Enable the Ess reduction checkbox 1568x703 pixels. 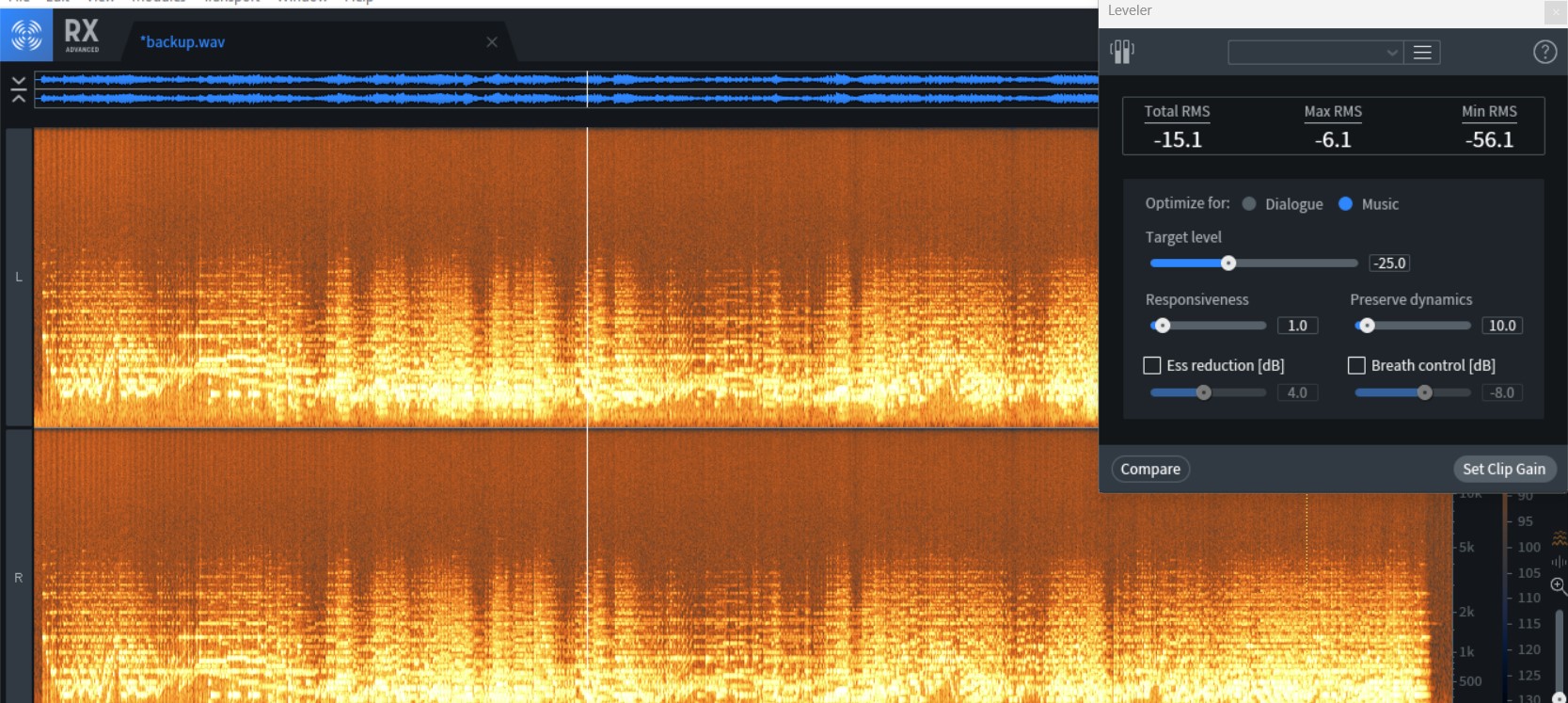pyautogui.click(x=1152, y=365)
